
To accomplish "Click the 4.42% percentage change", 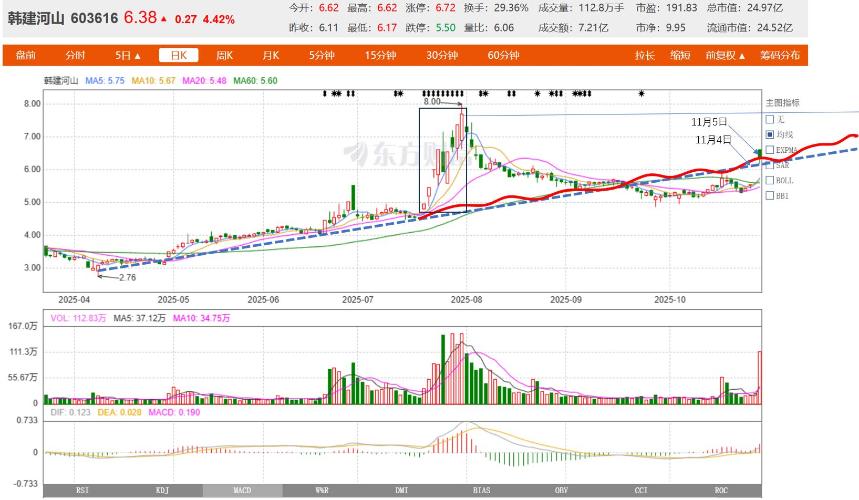I will (219, 19).
